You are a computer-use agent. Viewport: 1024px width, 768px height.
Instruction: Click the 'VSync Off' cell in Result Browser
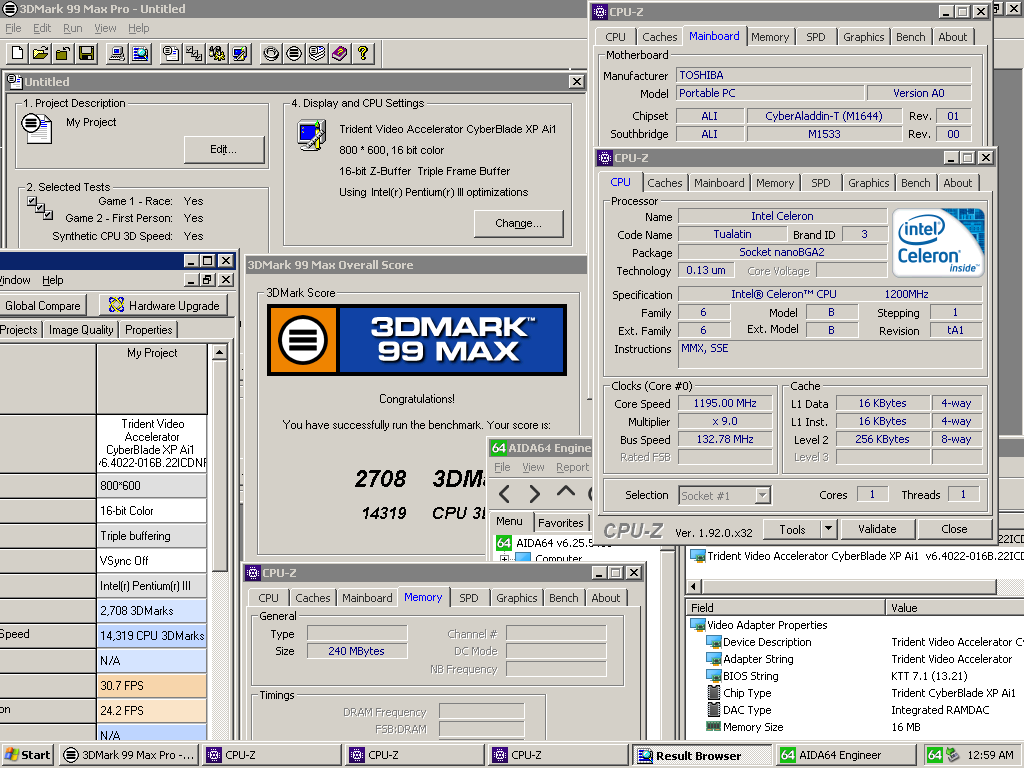point(152,561)
